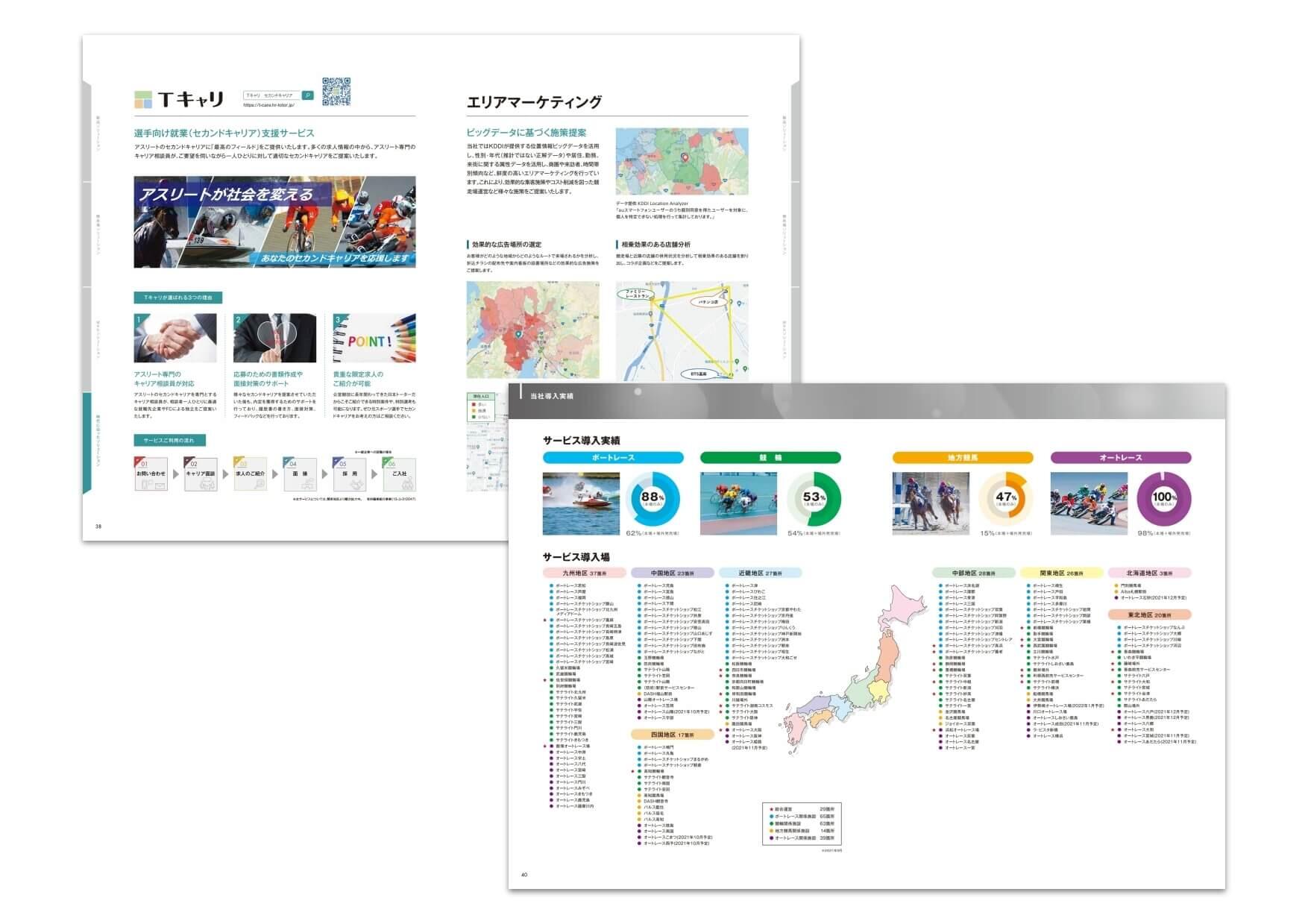Click step 02 キャリア面談 icon
The image size is (1308, 924).
201,474
